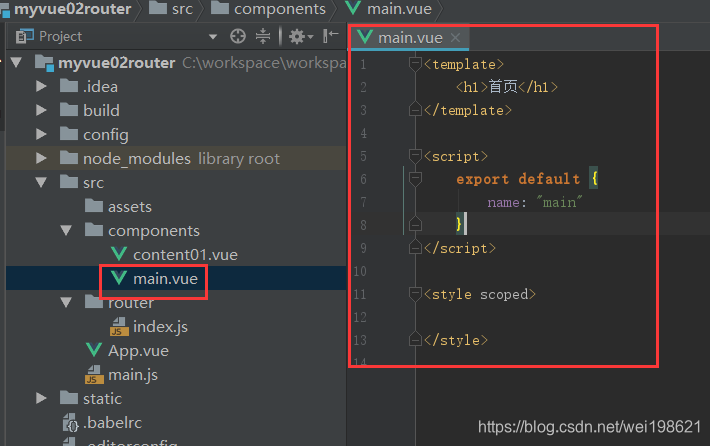710x446 pixels.
Task: Expand the build folder
Action: [x=41, y=110]
